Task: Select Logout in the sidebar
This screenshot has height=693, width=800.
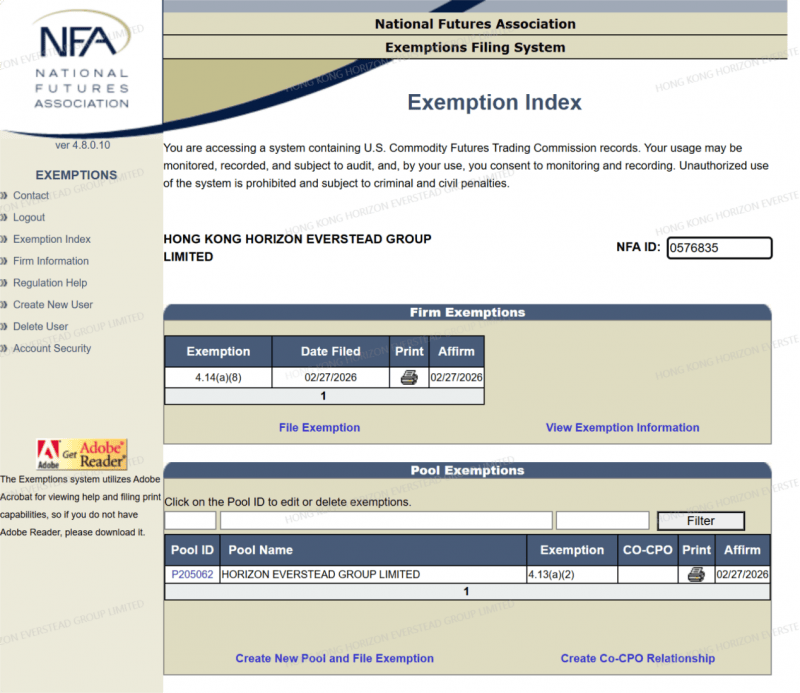Action: click(x=28, y=218)
